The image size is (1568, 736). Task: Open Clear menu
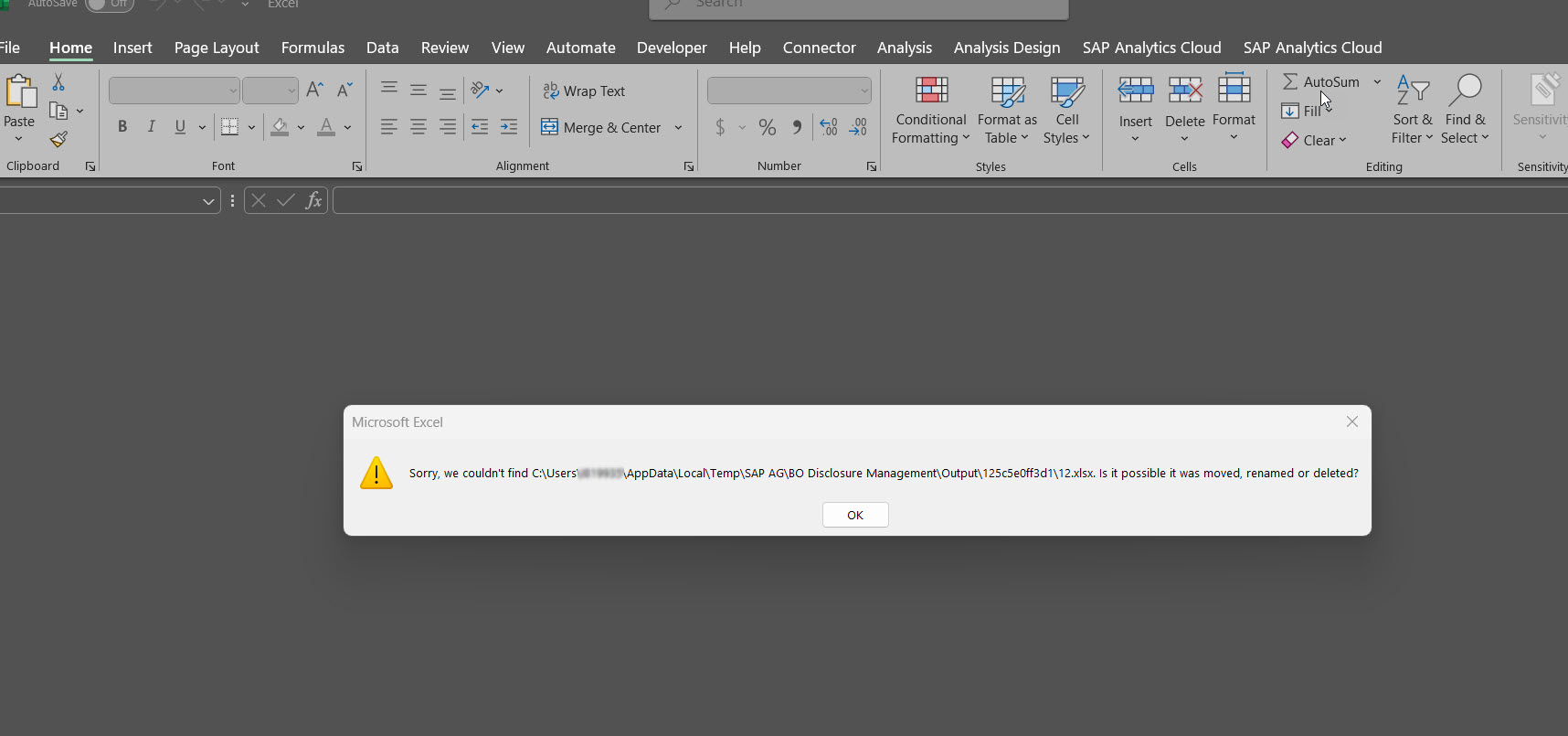(x=1314, y=140)
